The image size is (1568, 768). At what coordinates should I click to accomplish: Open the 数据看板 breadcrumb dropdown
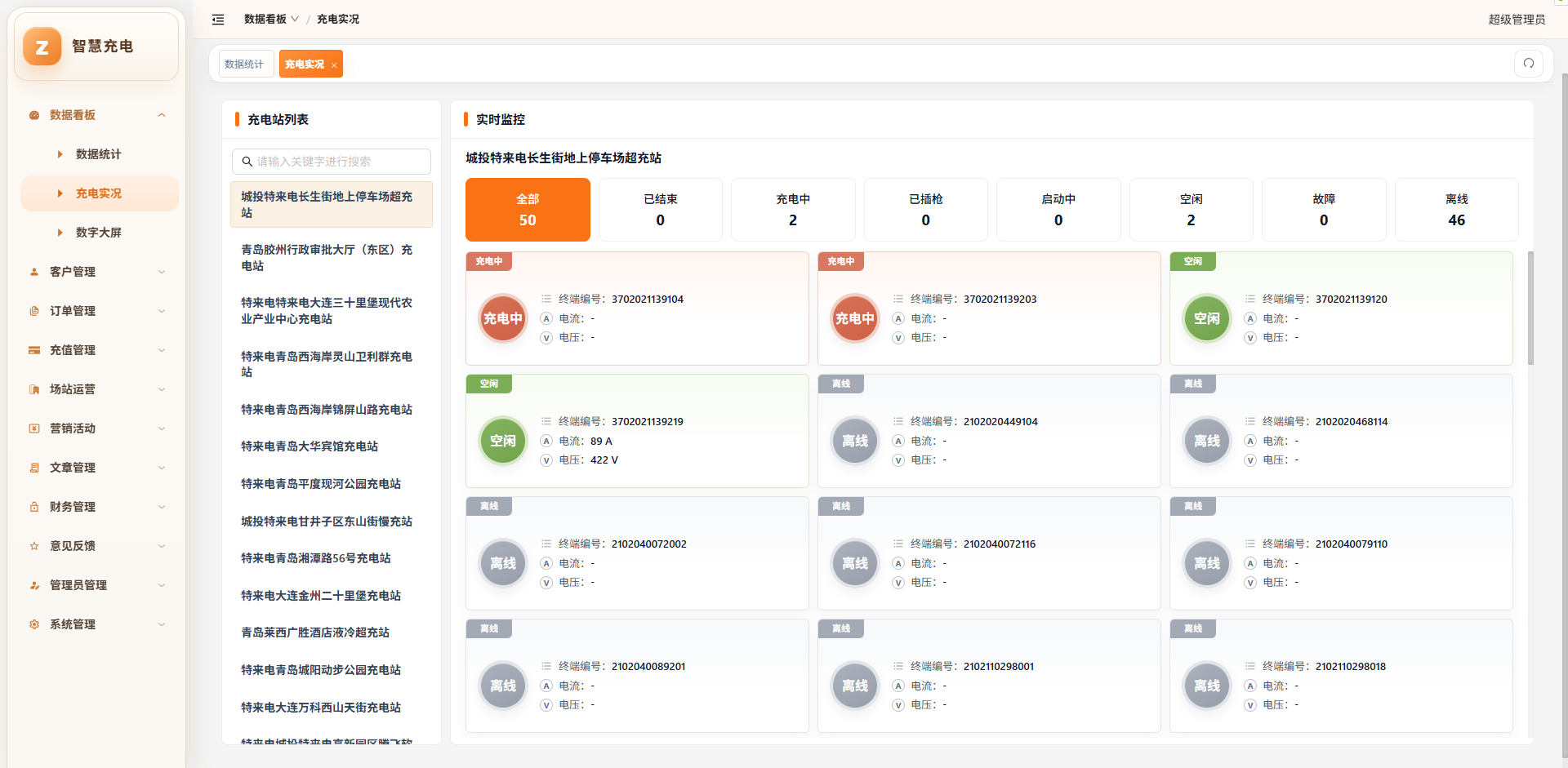pyautogui.click(x=271, y=19)
